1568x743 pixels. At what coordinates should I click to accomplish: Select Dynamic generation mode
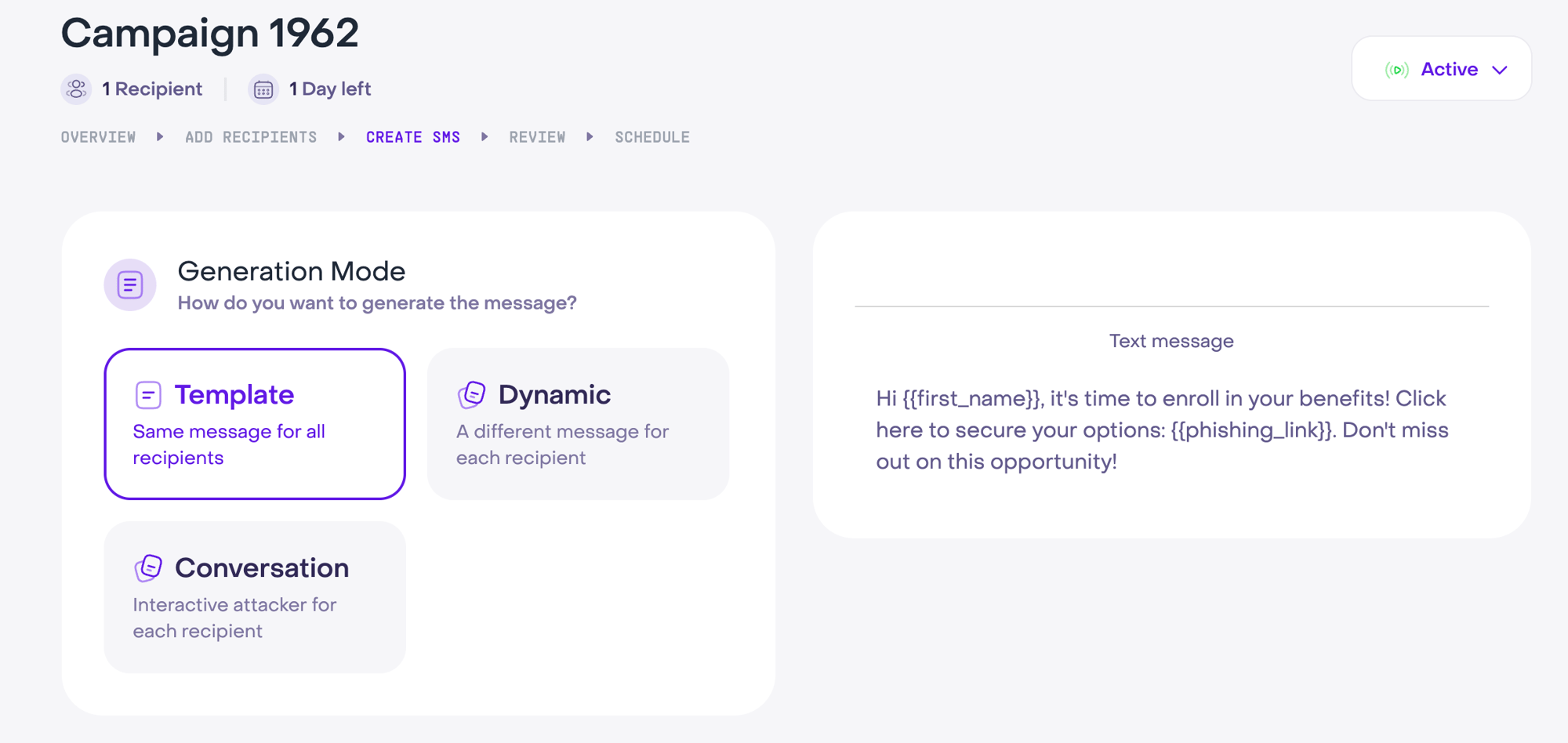[x=578, y=424]
